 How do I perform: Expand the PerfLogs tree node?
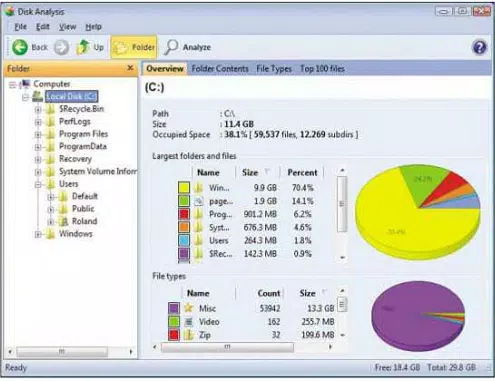pyautogui.click(x=38, y=122)
